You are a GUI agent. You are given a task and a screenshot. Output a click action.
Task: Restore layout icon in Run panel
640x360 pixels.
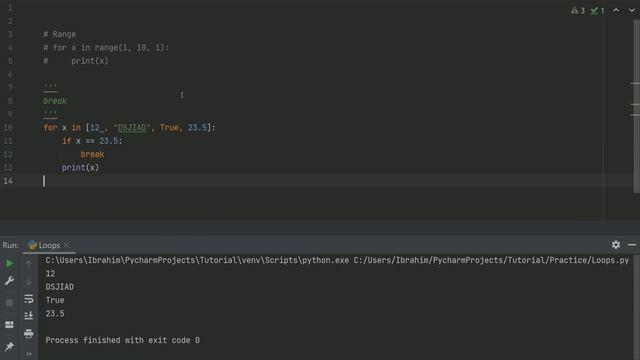(x=9, y=324)
